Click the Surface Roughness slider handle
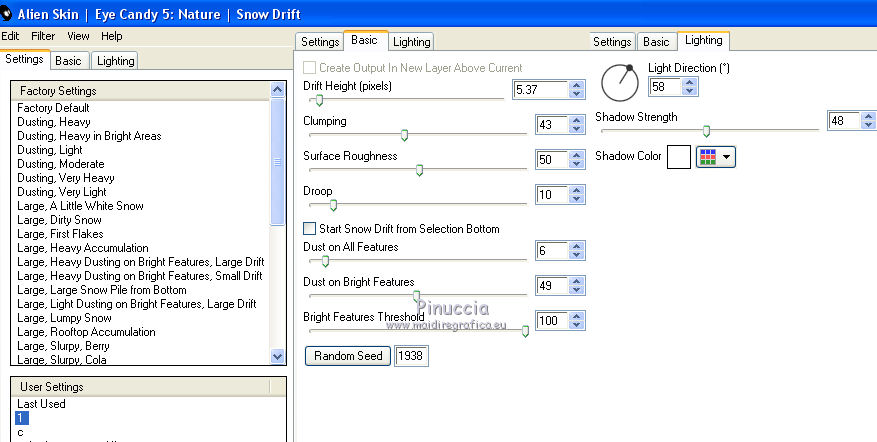This screenshot has width=877, height=442. [x=419, y=170]
